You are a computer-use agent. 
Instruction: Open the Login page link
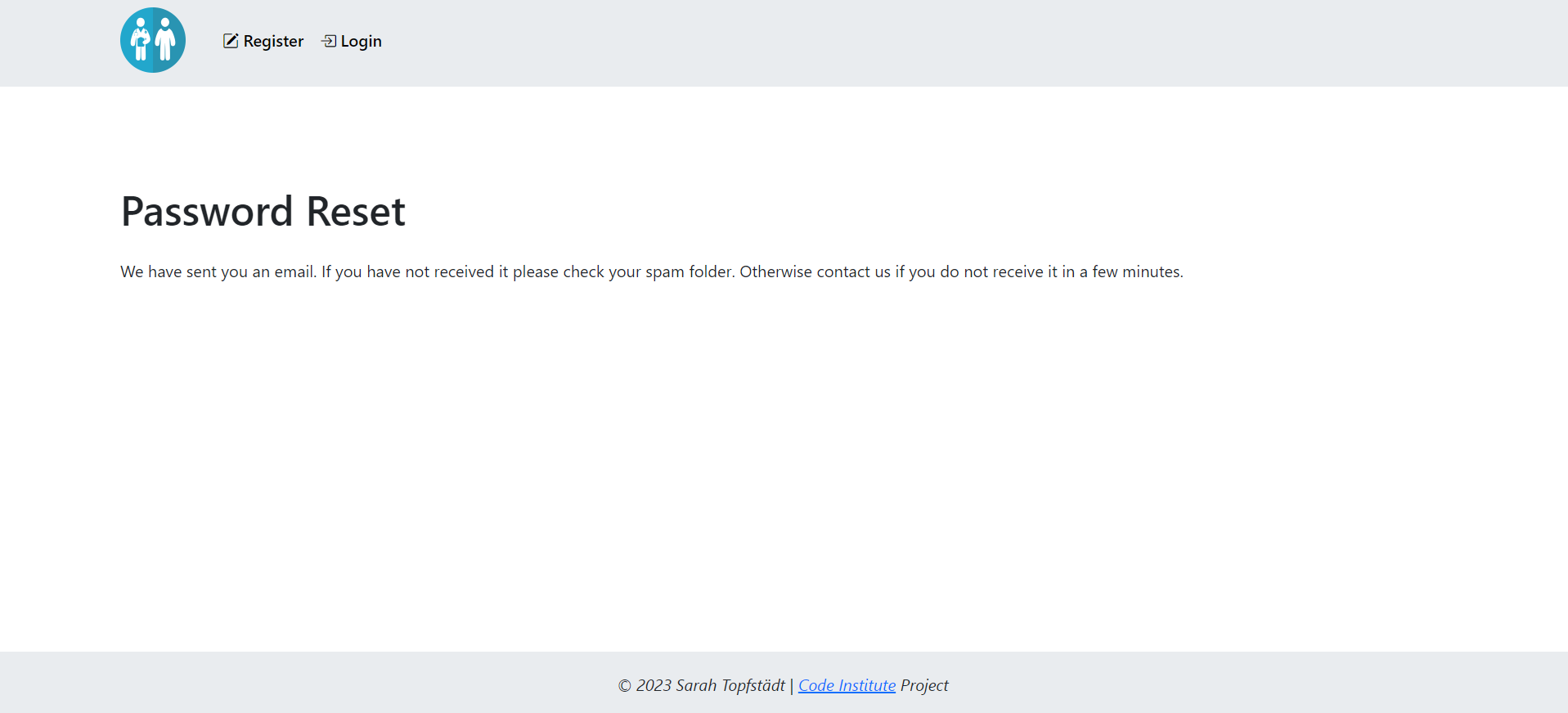352,41
